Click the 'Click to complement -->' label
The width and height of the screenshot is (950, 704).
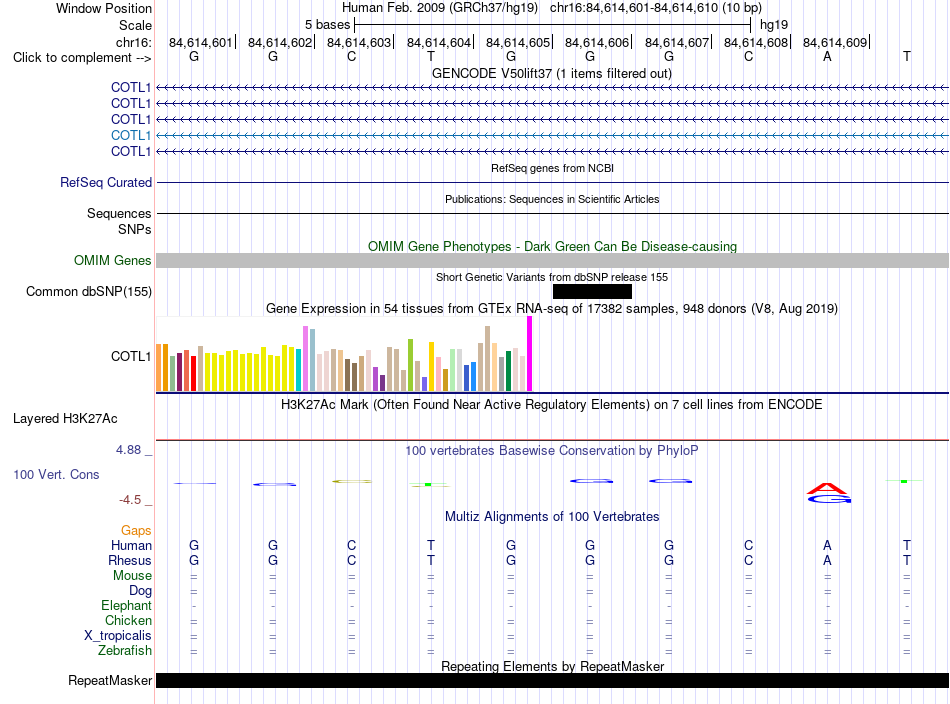tap(82, 58)
